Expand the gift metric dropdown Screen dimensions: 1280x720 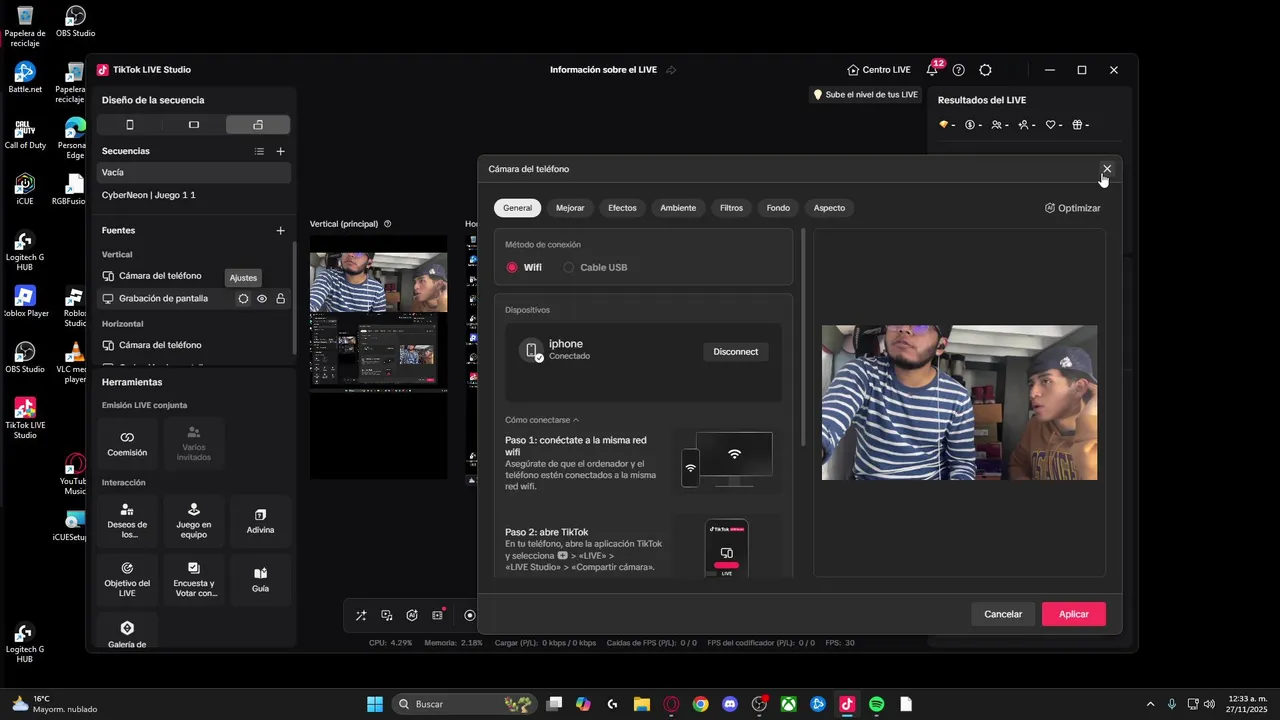(x=1081, y=125)
